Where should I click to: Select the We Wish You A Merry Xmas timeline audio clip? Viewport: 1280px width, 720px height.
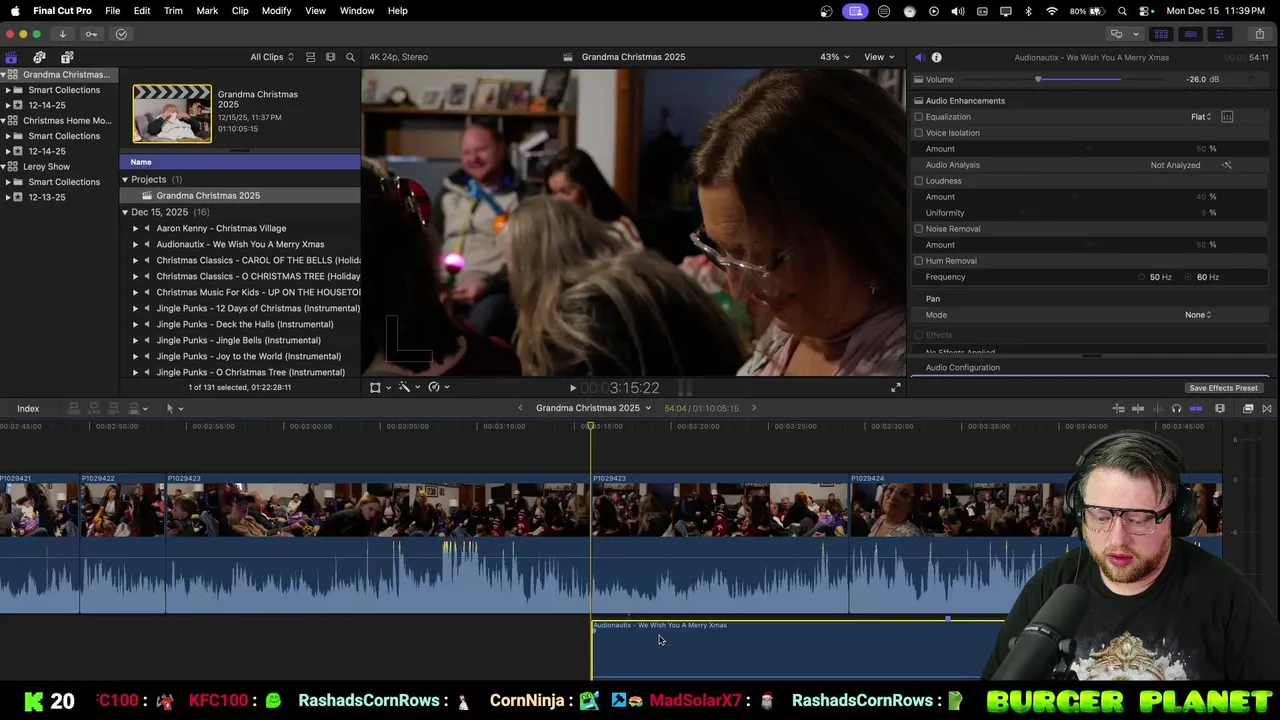coord(797,650)
